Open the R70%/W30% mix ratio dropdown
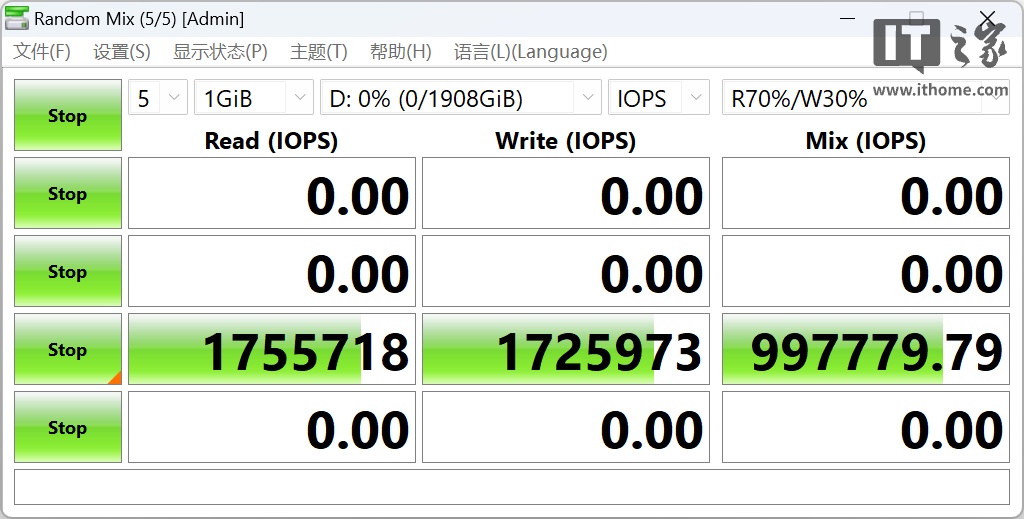This screenshot has height=519, width=1024. click(865, 98)
